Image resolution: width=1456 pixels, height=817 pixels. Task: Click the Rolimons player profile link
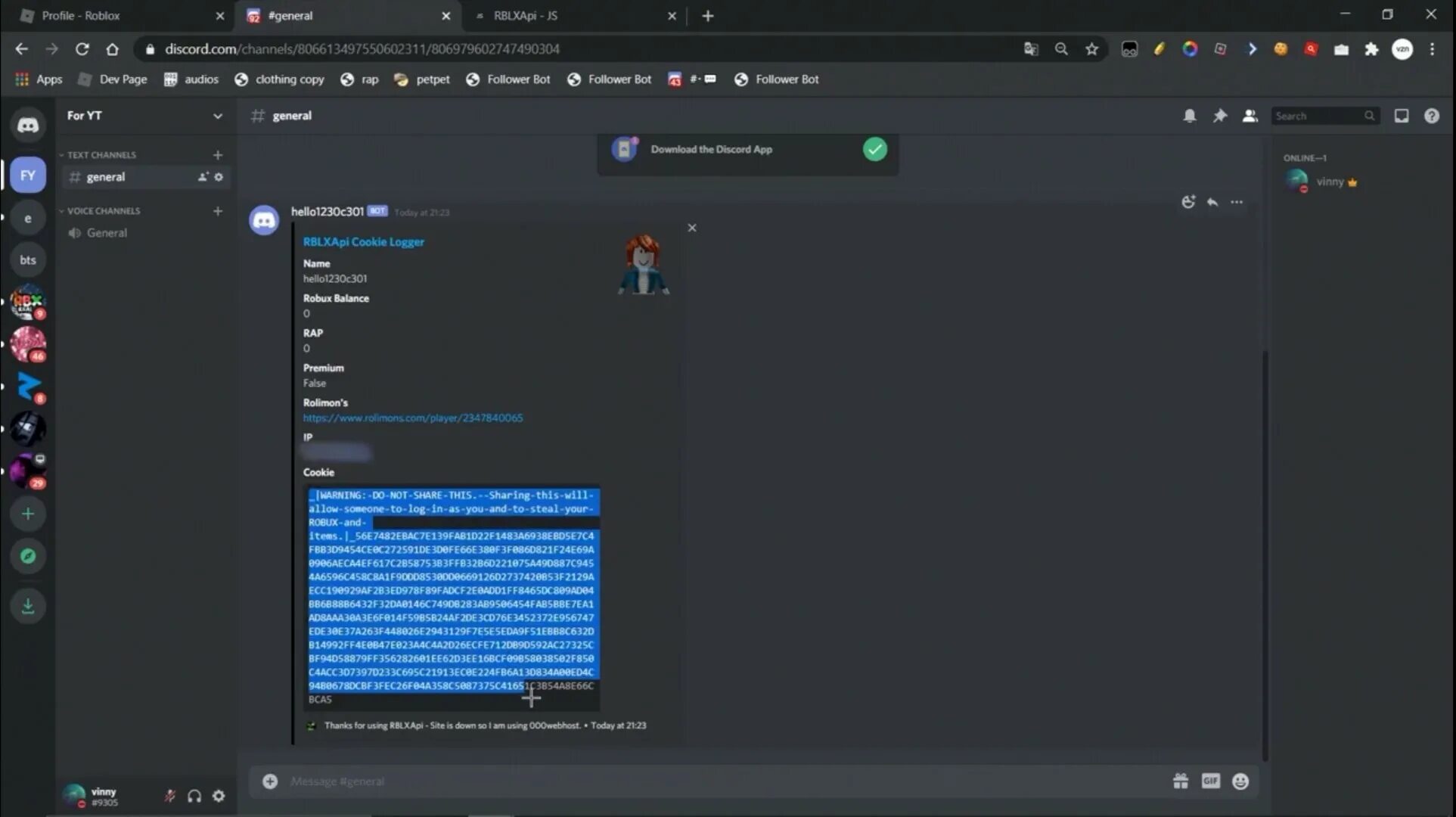412,418
